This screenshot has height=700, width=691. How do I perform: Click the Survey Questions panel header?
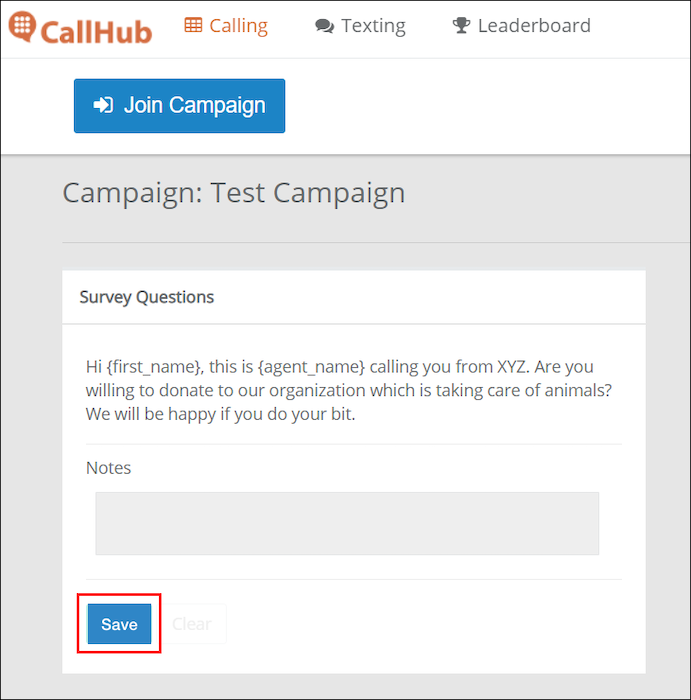click(147, 297)
